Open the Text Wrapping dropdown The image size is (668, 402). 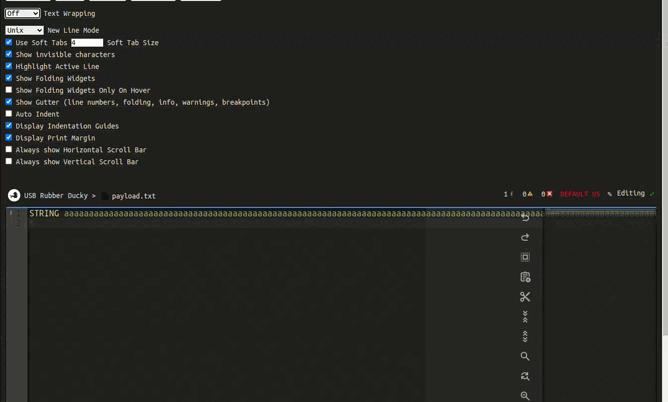(22, 14)
